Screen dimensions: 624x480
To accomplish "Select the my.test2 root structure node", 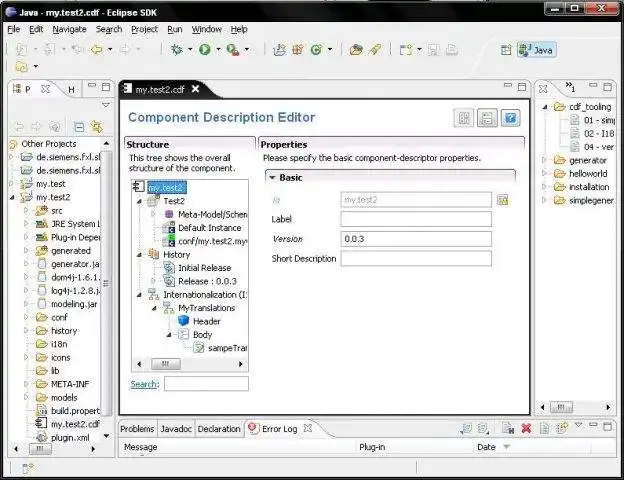I will pyautogui.click(x=166, y=187).
